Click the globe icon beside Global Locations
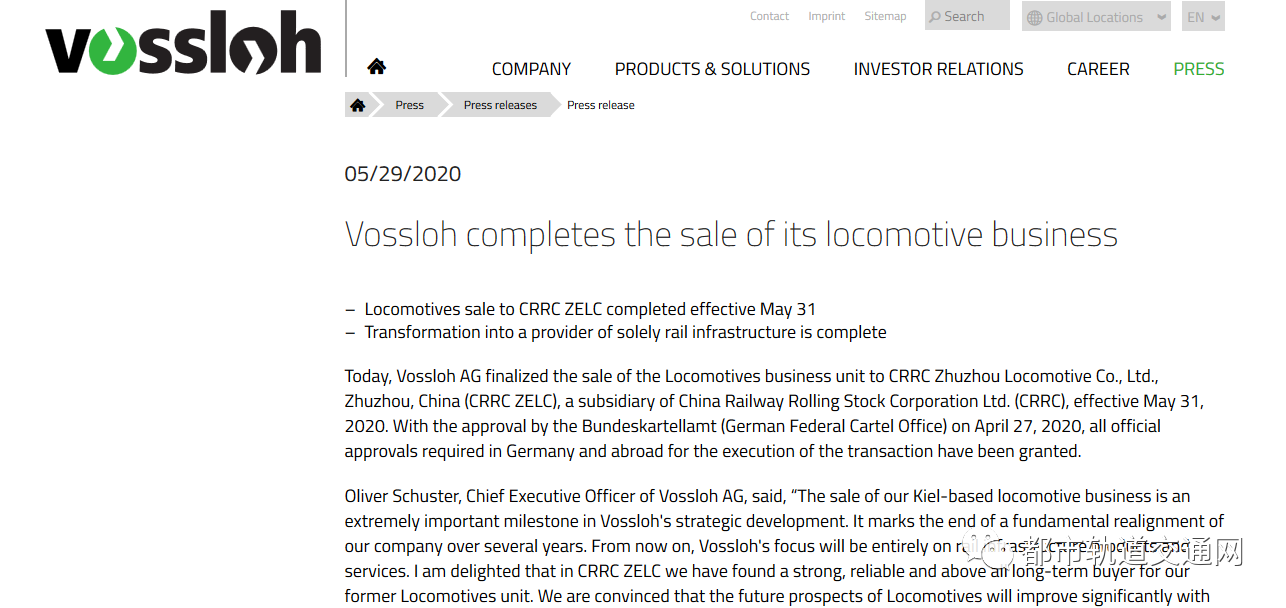The height and width of the screenshot is (608, 1286). (x=1034, y=17)
